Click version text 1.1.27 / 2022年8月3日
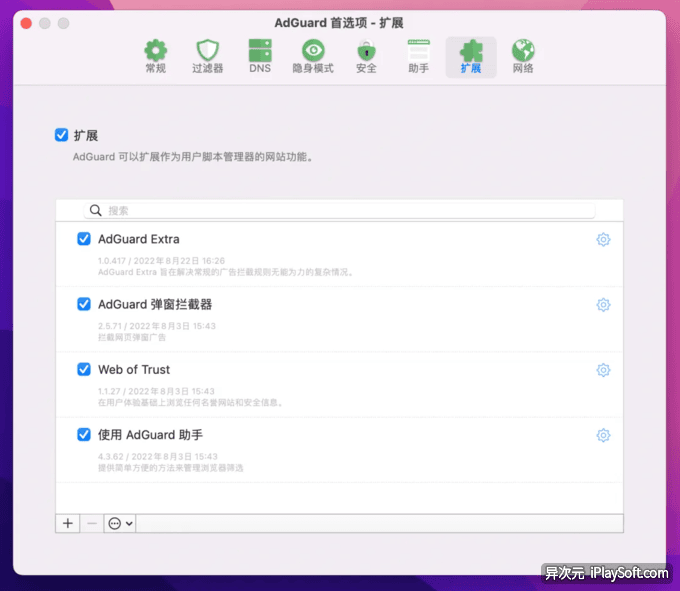This screenshot has height=591, width=680. (156, 391)
